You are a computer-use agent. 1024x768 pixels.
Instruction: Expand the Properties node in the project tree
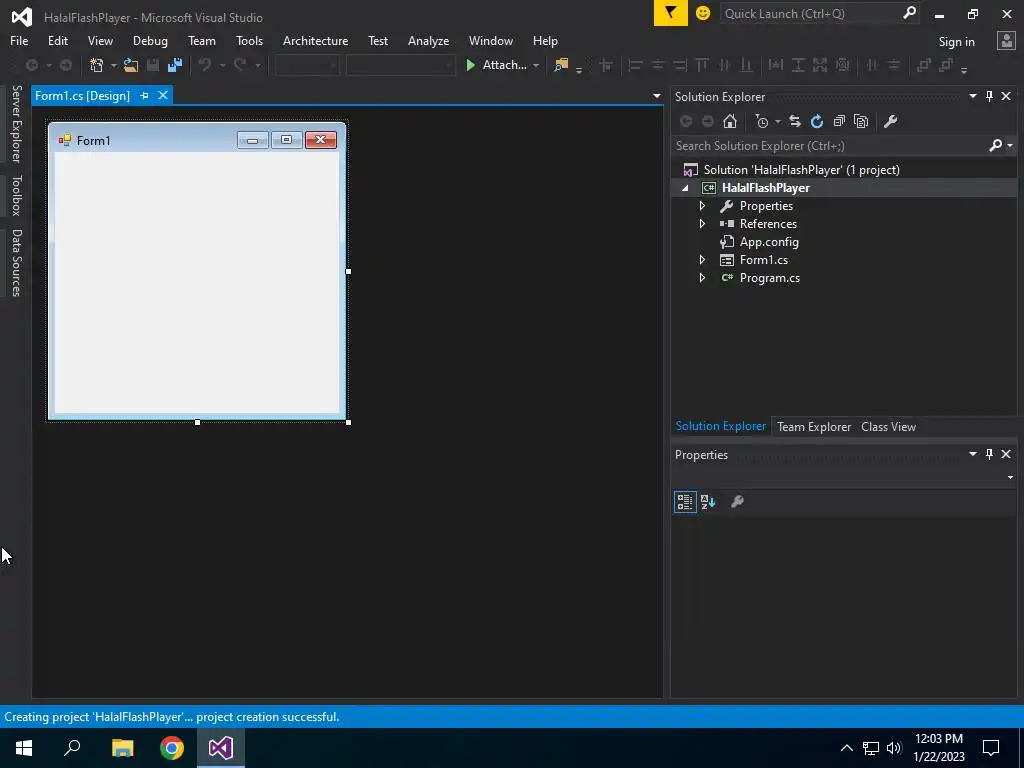click(702, 206)
